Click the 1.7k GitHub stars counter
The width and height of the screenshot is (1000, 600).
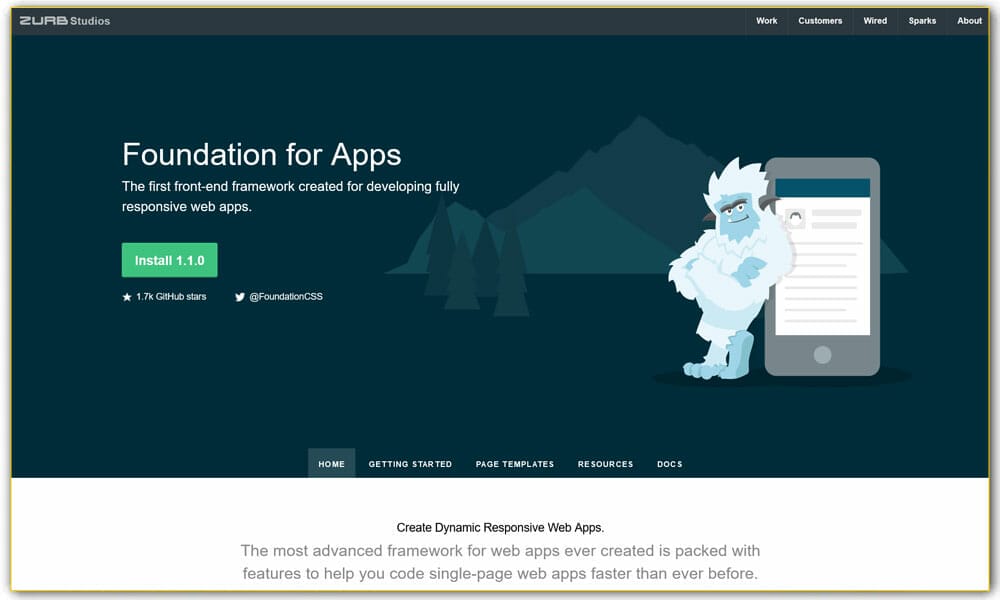[171, 296]
